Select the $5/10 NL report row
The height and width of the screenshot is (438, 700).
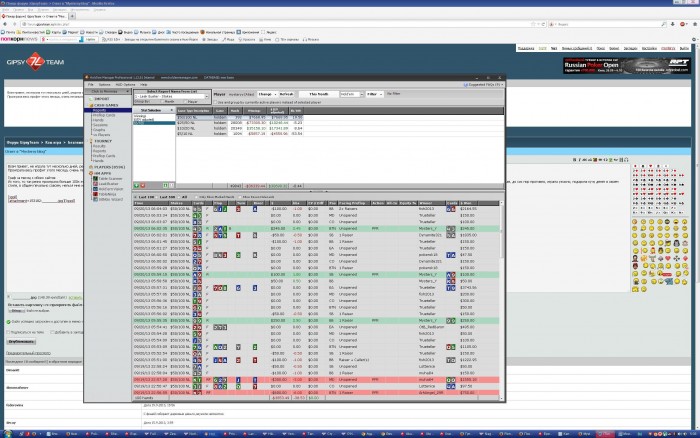[240, 133]
